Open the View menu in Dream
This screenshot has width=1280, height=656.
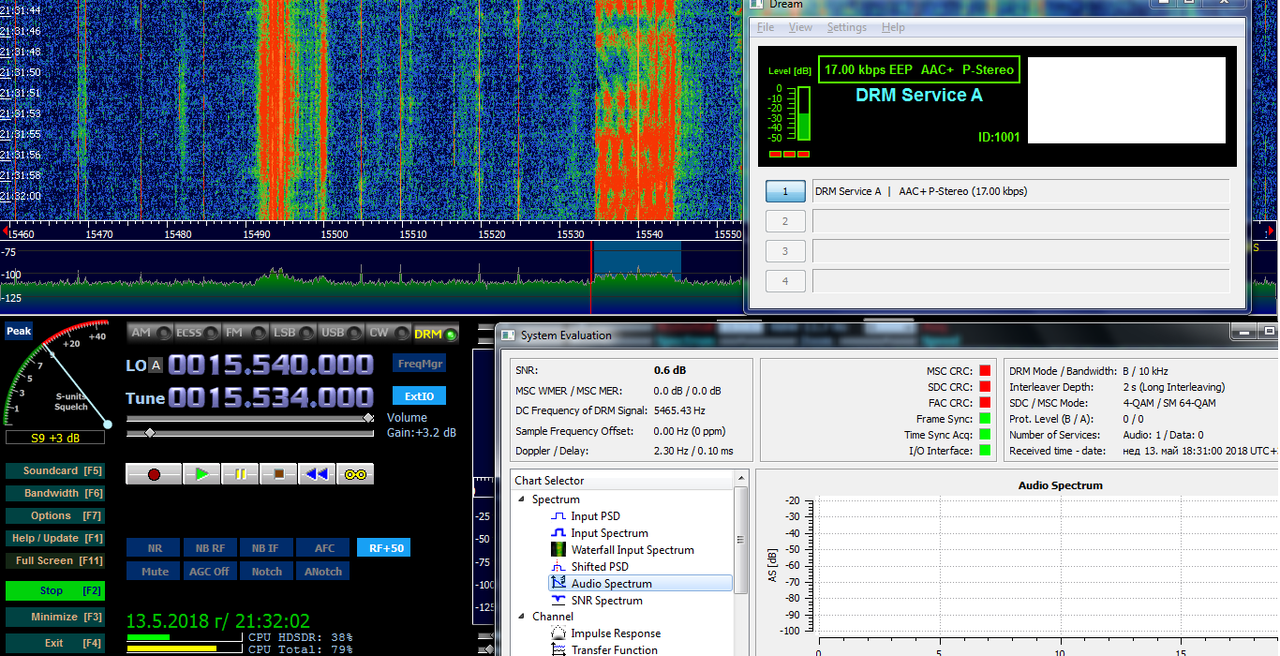tap(801, 28)
